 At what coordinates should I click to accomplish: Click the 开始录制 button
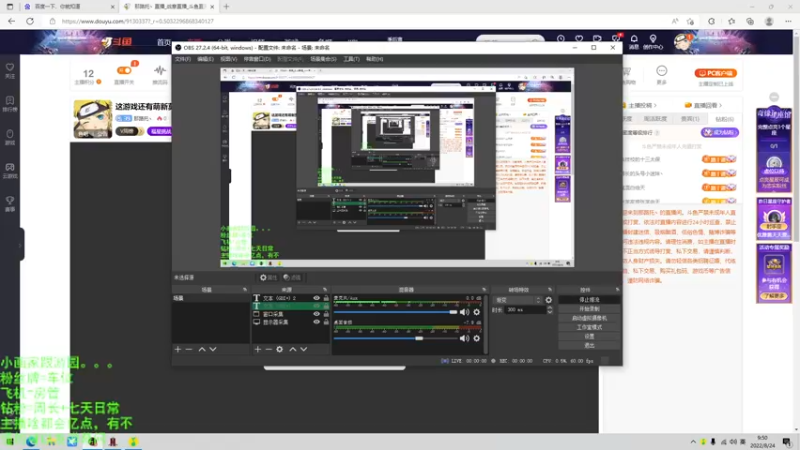point(589,309)
